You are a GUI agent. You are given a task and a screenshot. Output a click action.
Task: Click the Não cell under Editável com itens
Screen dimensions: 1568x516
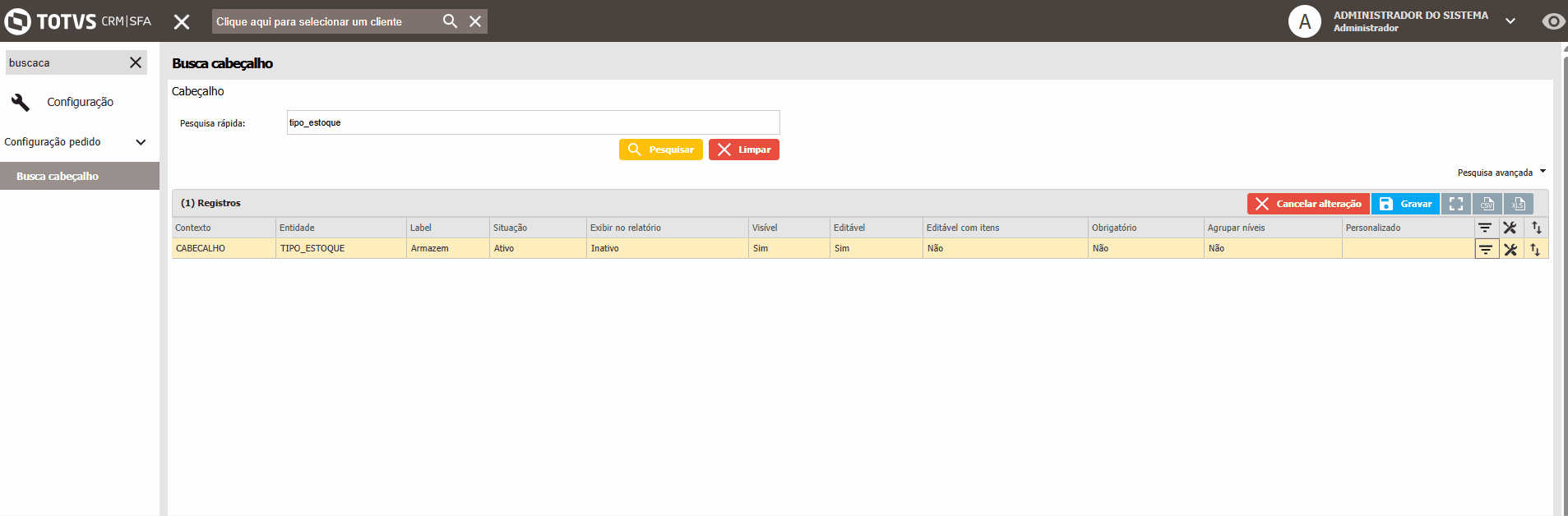click(1006, 248)
